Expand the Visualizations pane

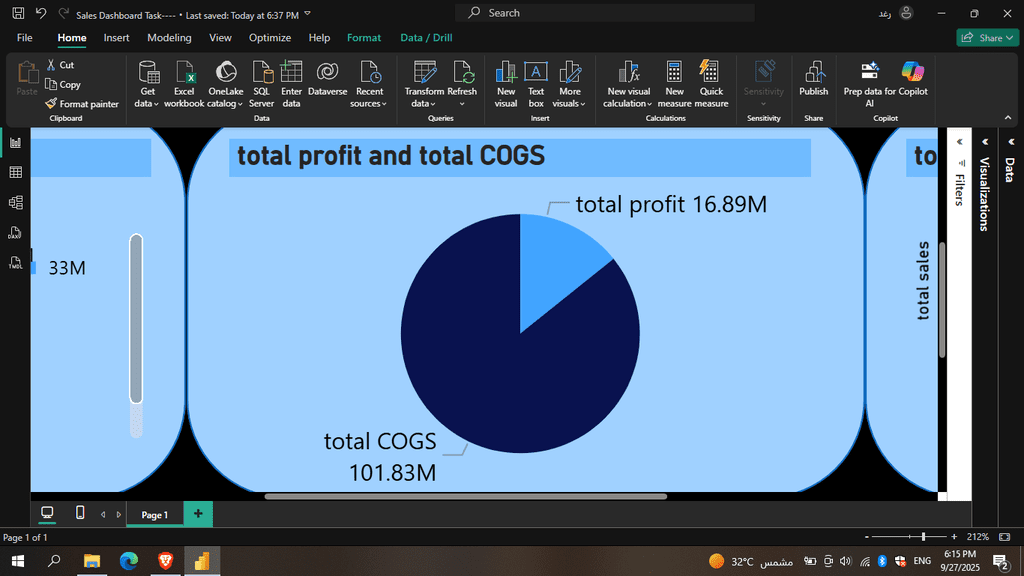click(985, 142)
